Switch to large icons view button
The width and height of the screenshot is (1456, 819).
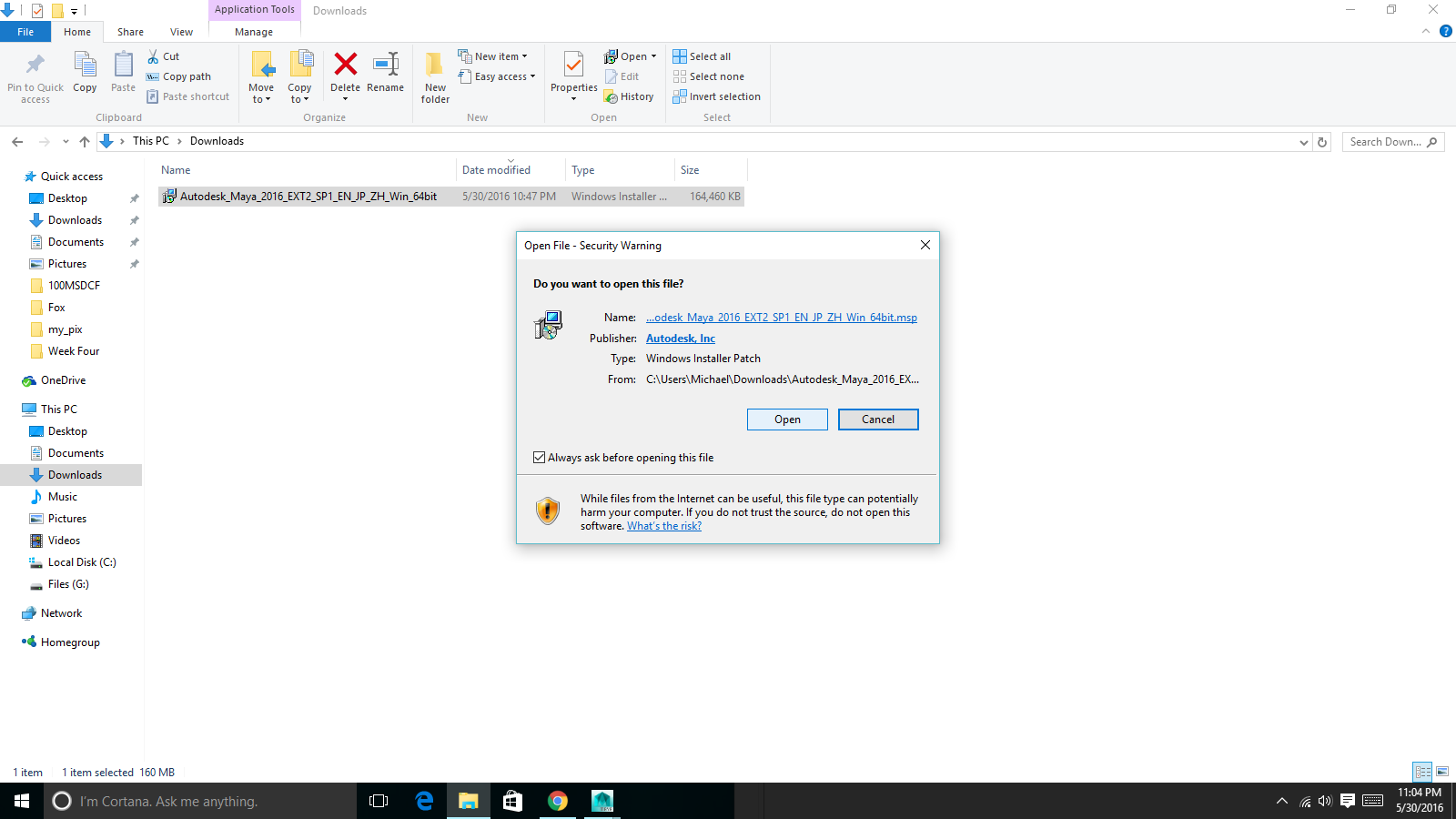tap(1442, 772)
